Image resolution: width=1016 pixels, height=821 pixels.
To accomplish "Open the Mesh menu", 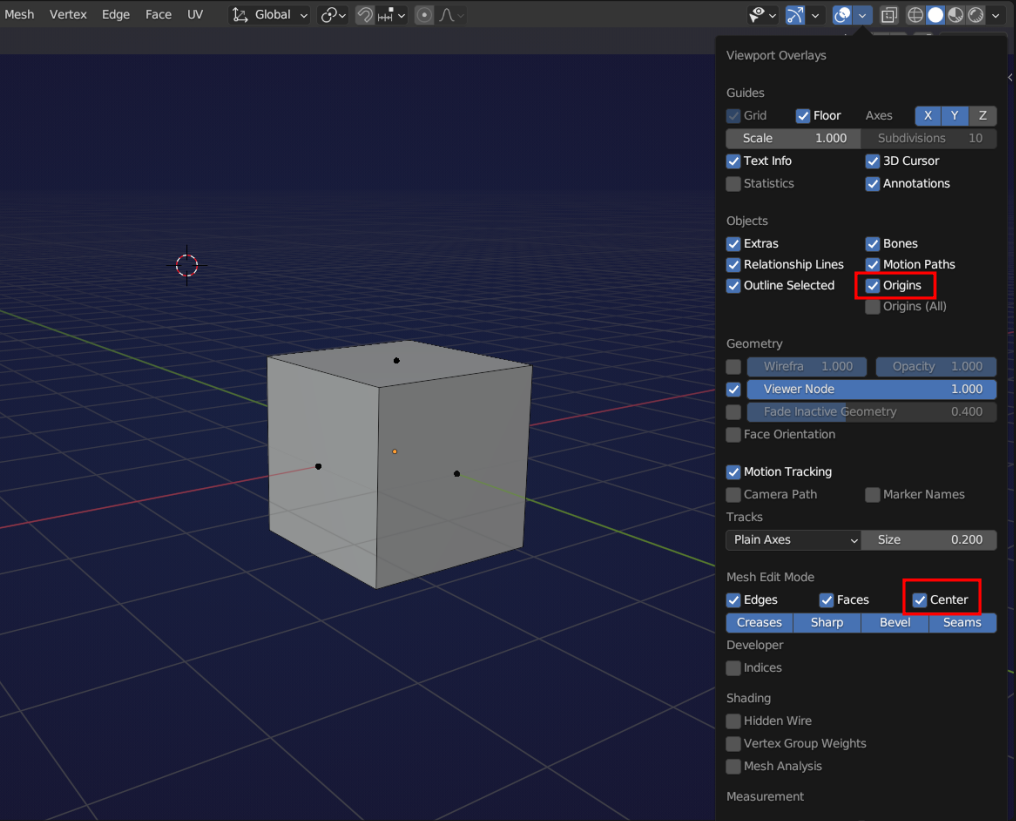I will pyautogui.click(x=19, y=15).
